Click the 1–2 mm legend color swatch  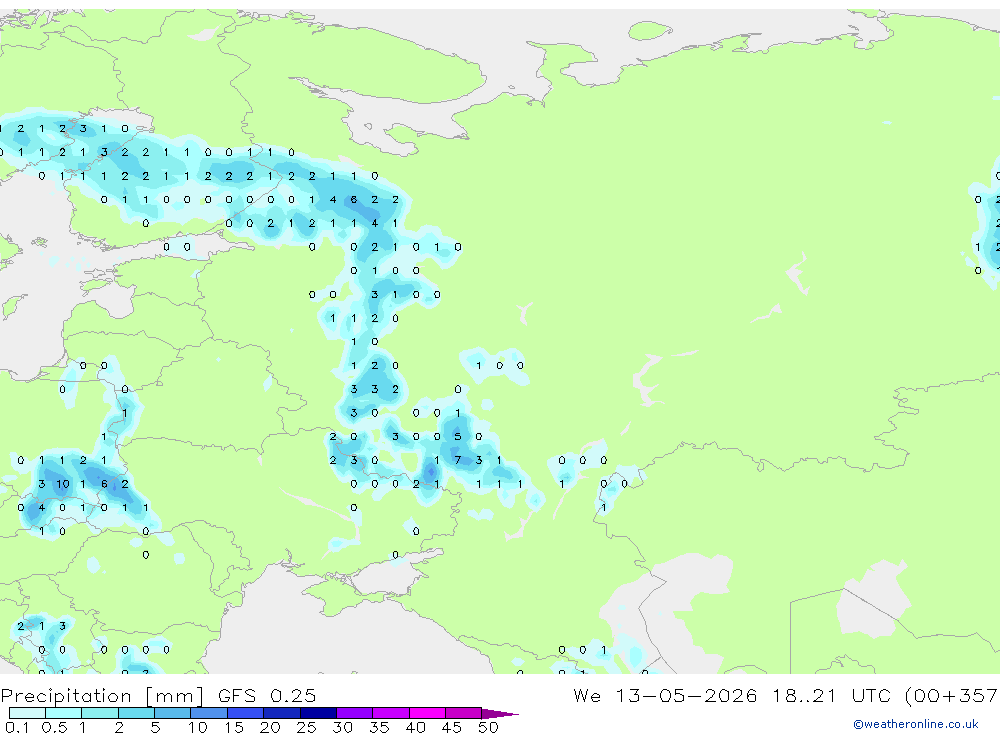[x=99, y=713]
